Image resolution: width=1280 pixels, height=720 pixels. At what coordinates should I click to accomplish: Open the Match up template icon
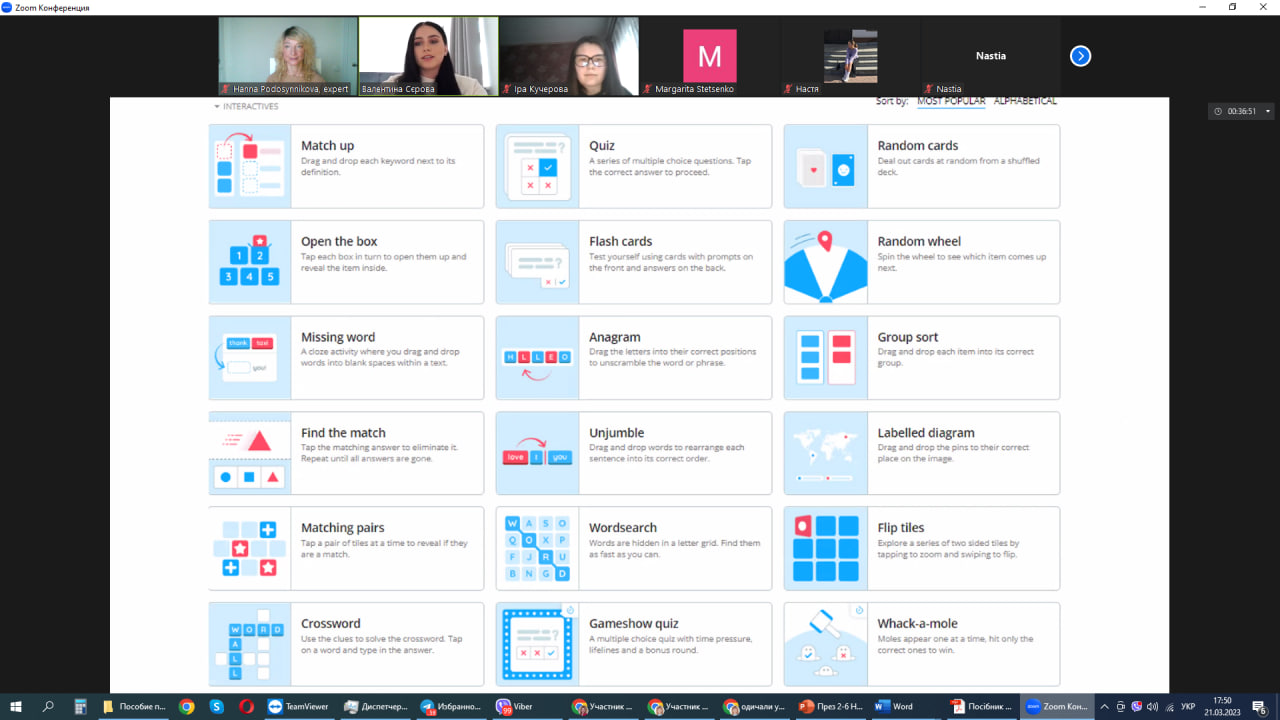249,166
